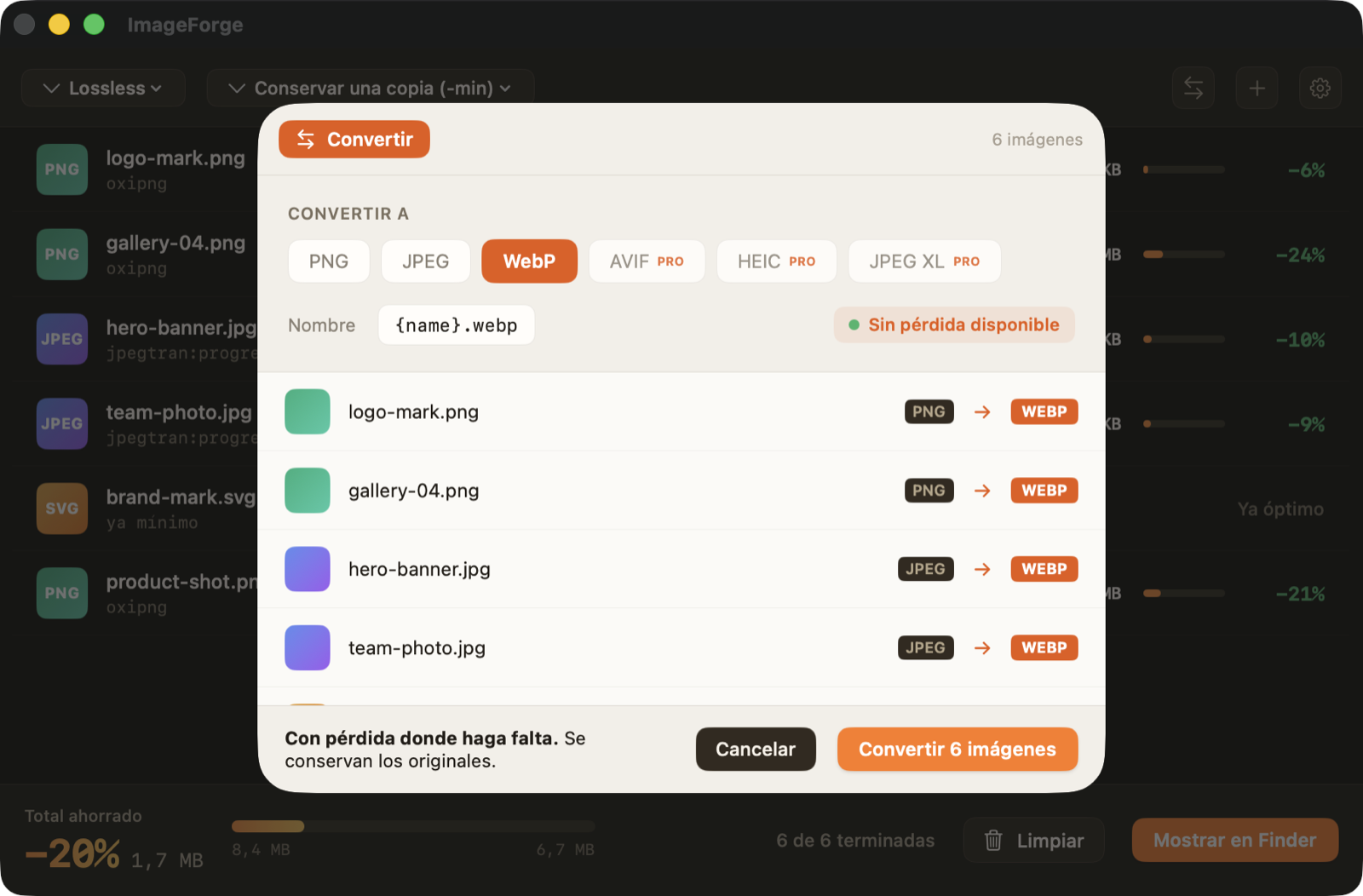Viewport: 1363px width, 896px height.
Task: Click the WEBP target badge for gallery-04.png
Action: 1044,491
